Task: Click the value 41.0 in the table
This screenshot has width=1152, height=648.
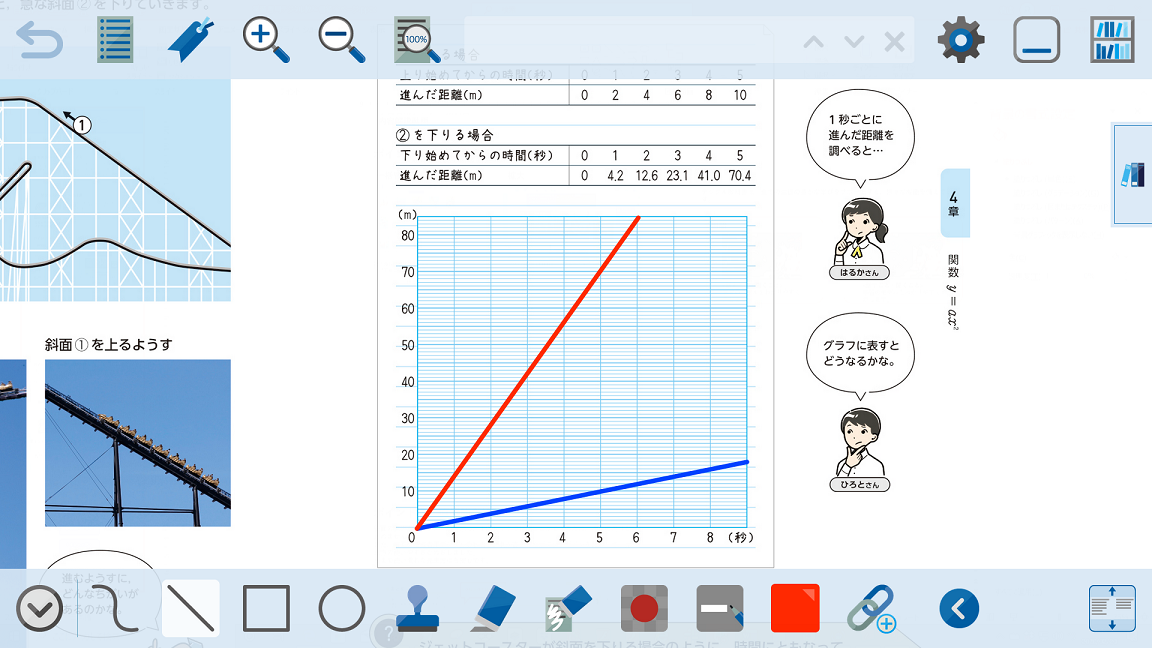Action: (x=708, y=176)
